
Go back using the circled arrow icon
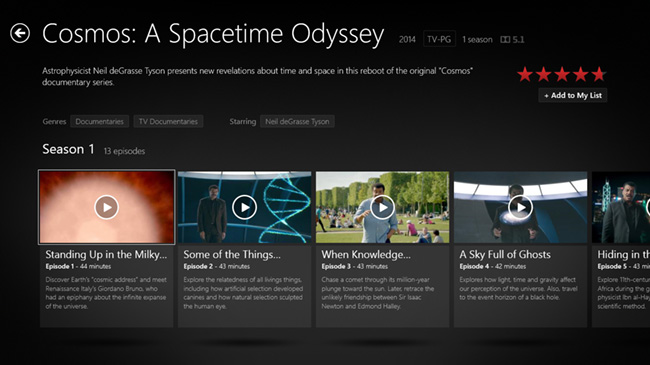[x=20, y=33]
